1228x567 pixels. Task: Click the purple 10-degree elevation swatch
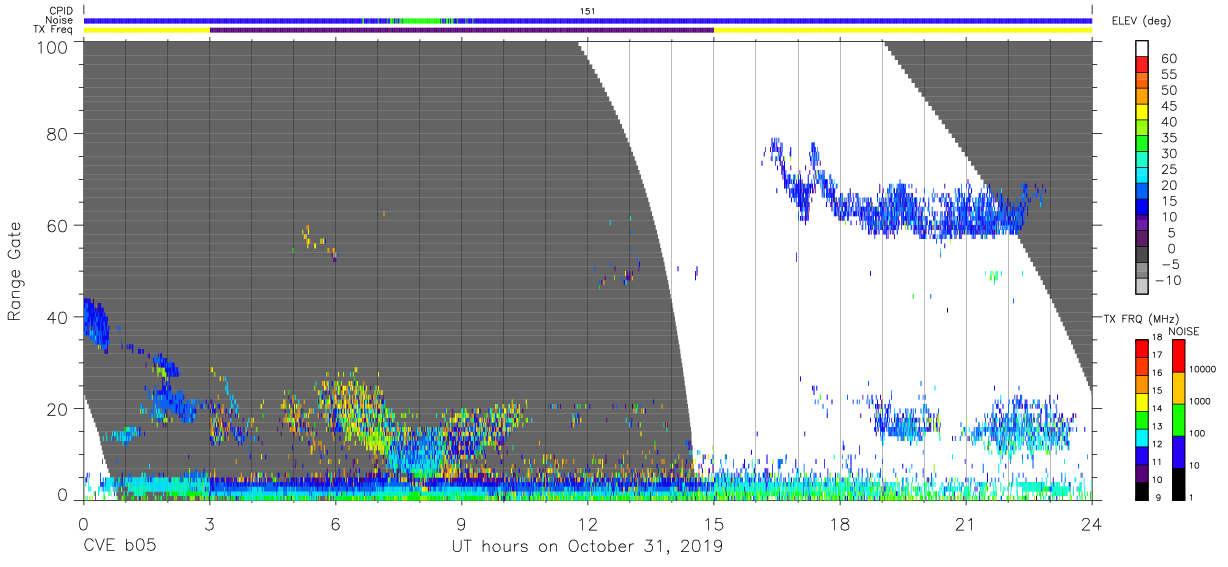1144,222
